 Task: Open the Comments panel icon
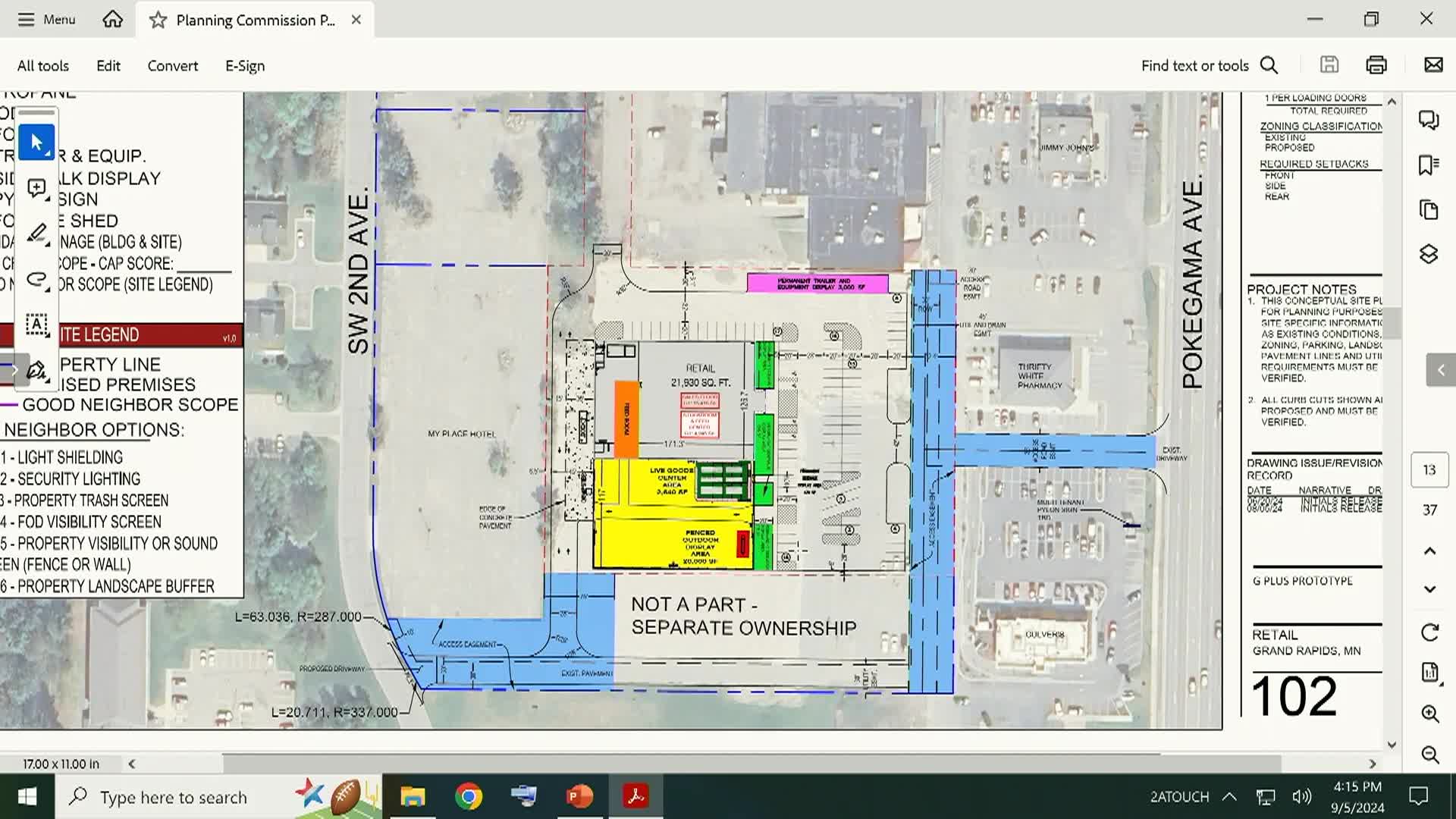pyautogui.click(x=1429, y=121)
